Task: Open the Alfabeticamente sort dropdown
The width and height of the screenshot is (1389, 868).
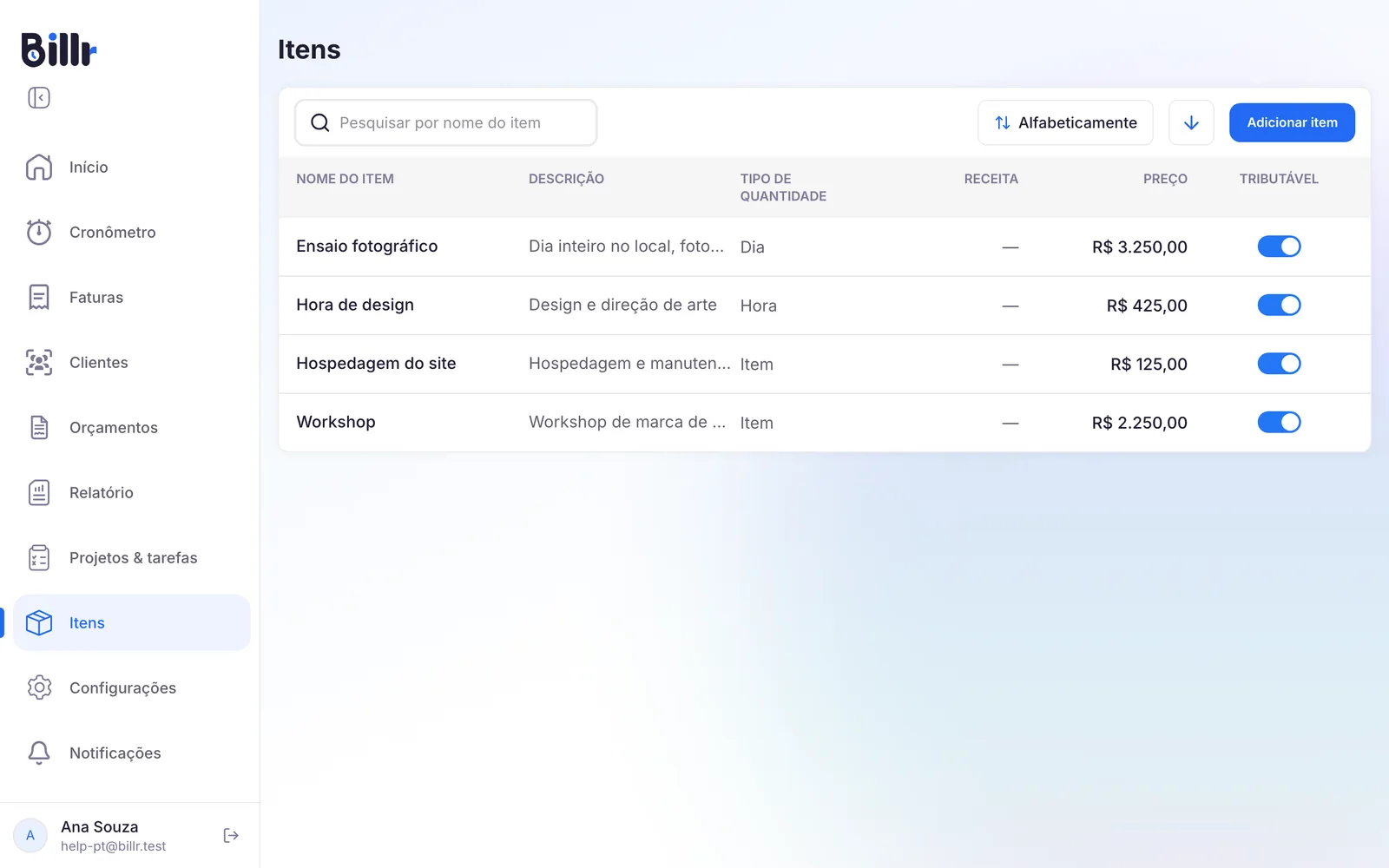Action: click(x=1065, y=122)
